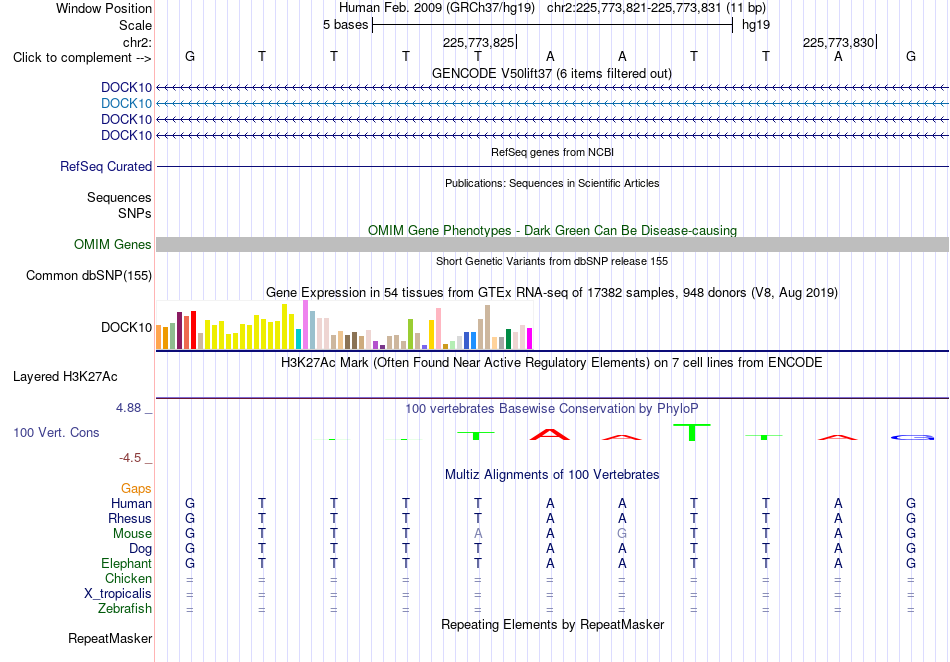Select the Rhesus alignment row label
The height and width of the screenshot is (662, 950).
[130, 518]
